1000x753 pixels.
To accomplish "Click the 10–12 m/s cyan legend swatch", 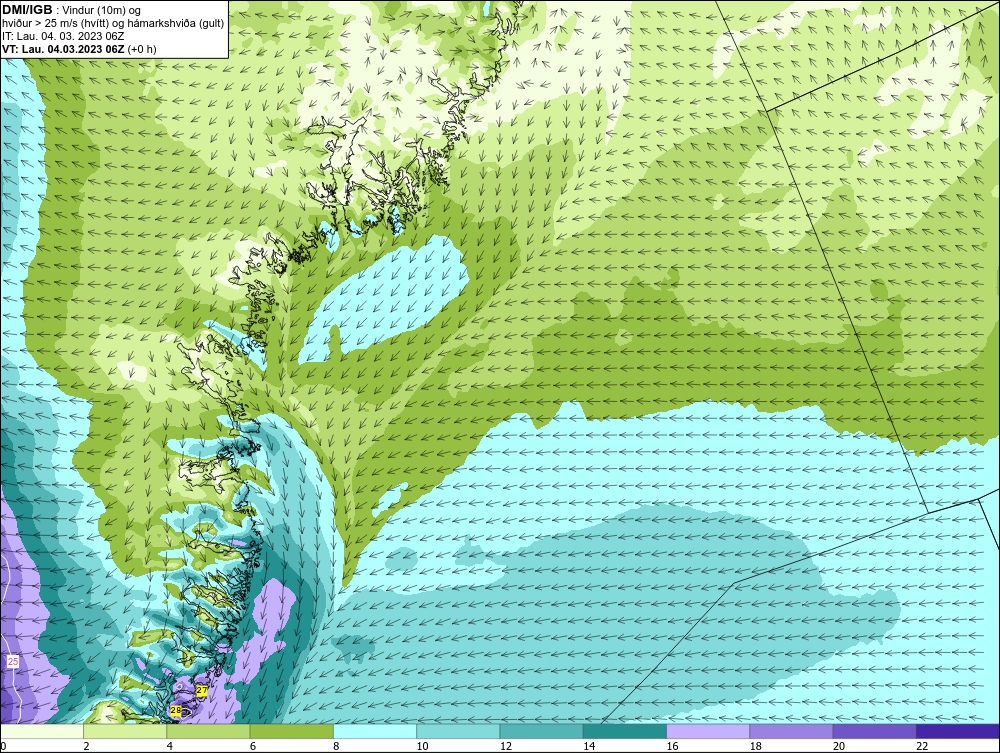I will click(458, 731).
